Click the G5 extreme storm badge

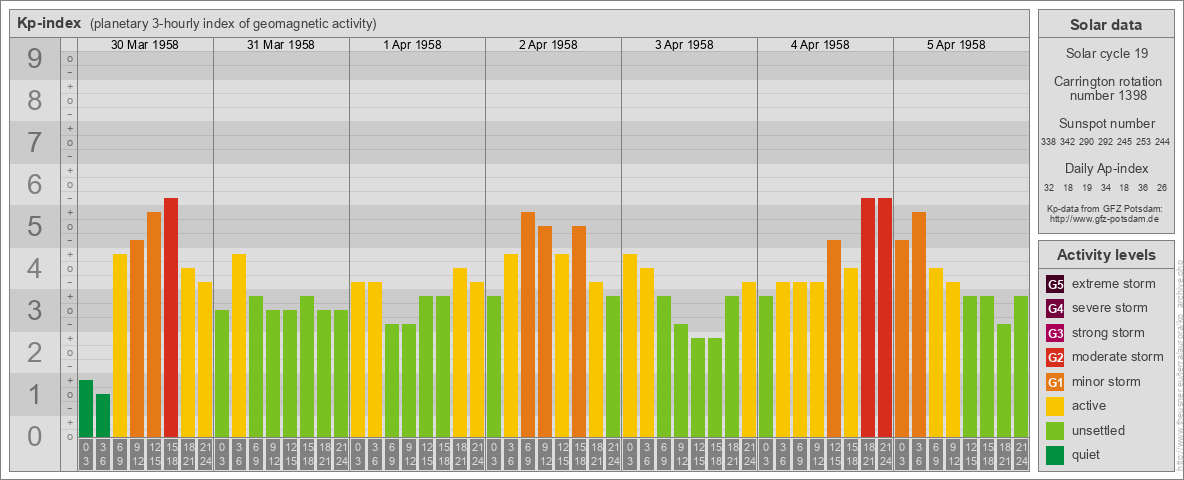pyautogui.click(x=1055, y=284)
